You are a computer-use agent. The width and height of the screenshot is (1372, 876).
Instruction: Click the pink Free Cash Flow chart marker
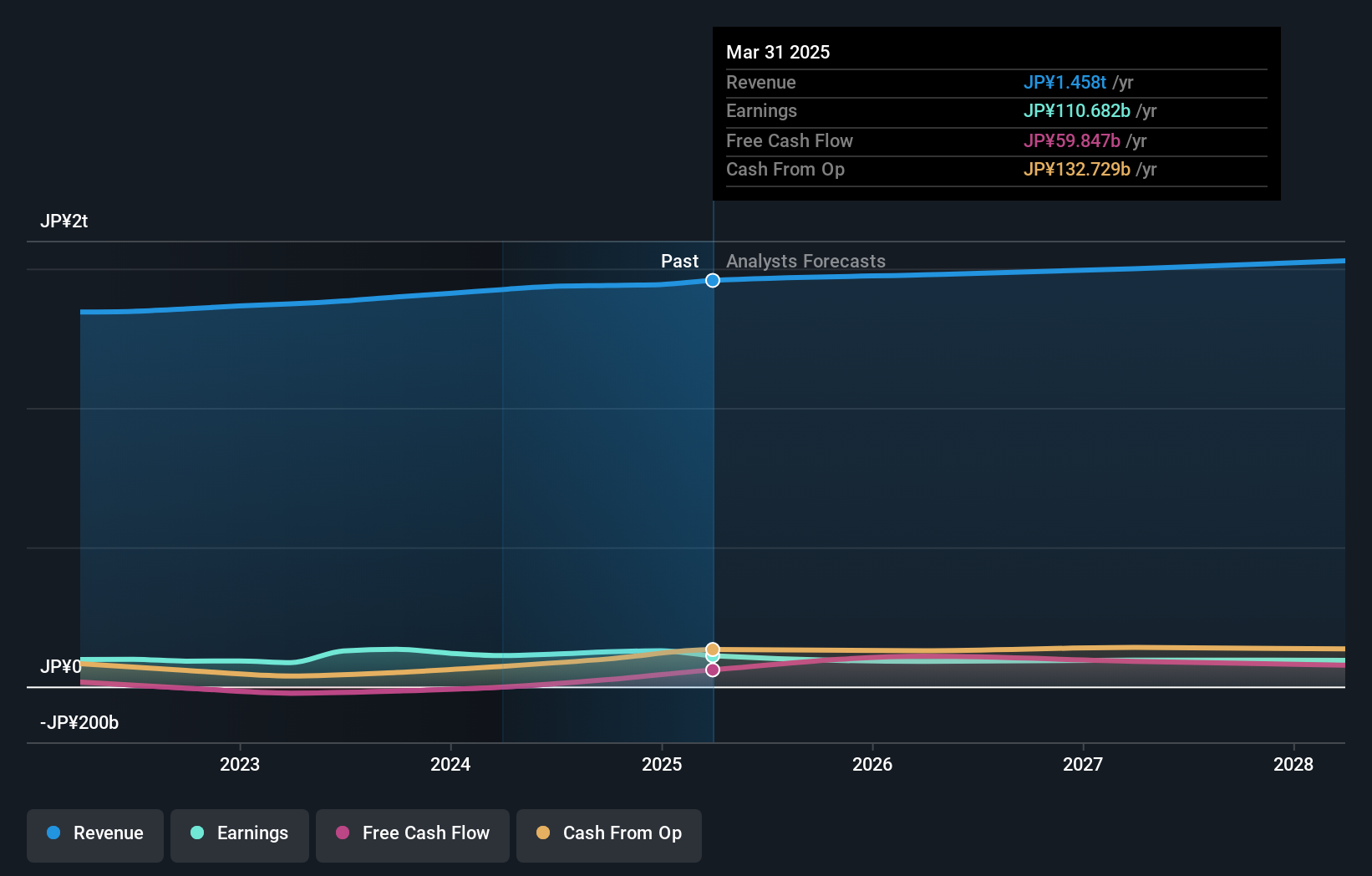[x=712, y=670]
